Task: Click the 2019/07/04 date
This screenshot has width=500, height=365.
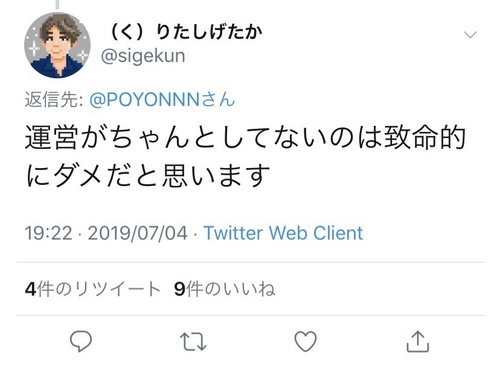Action: [x=138, y=233]
